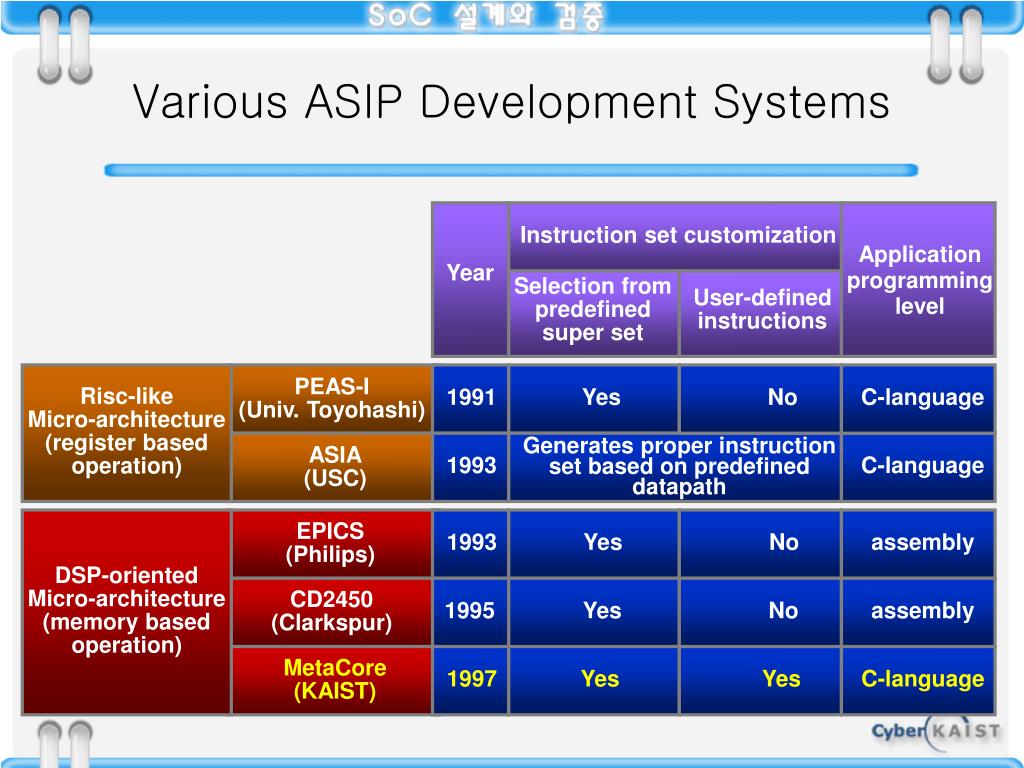Select "C-language" in the PEAS-I row

tap(919, 398)
